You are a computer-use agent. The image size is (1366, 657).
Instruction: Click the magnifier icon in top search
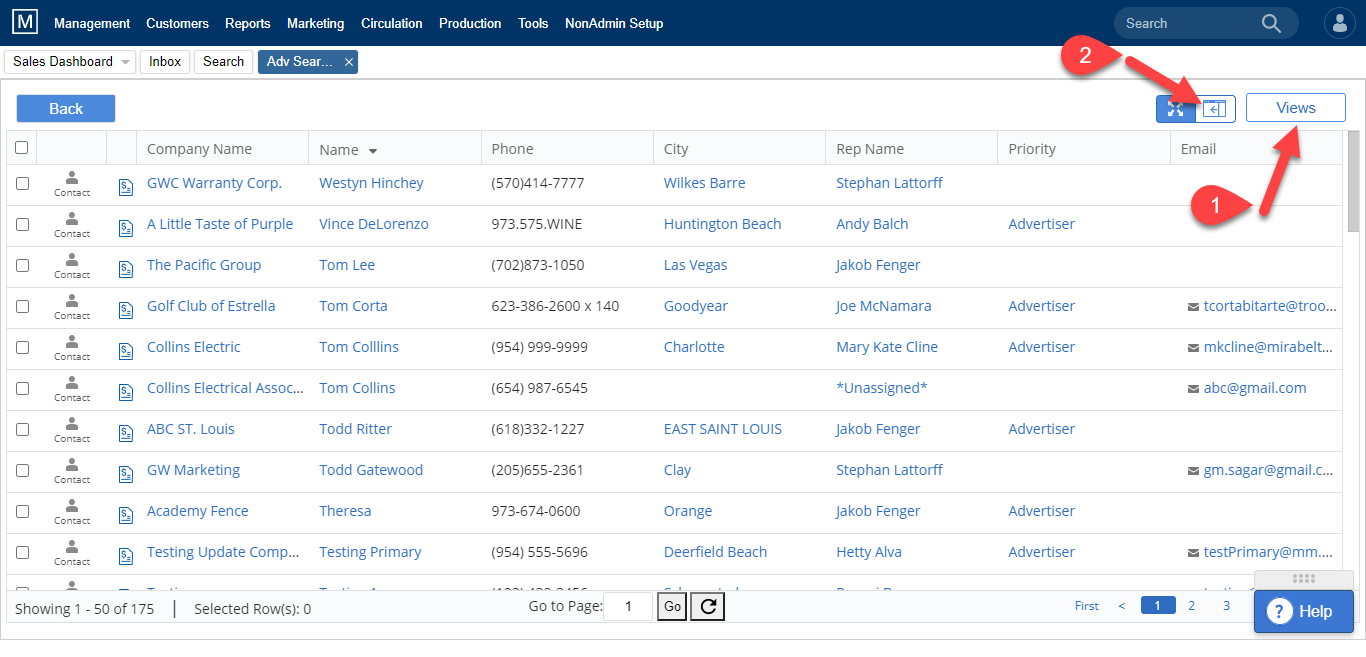click(1271, 23)
